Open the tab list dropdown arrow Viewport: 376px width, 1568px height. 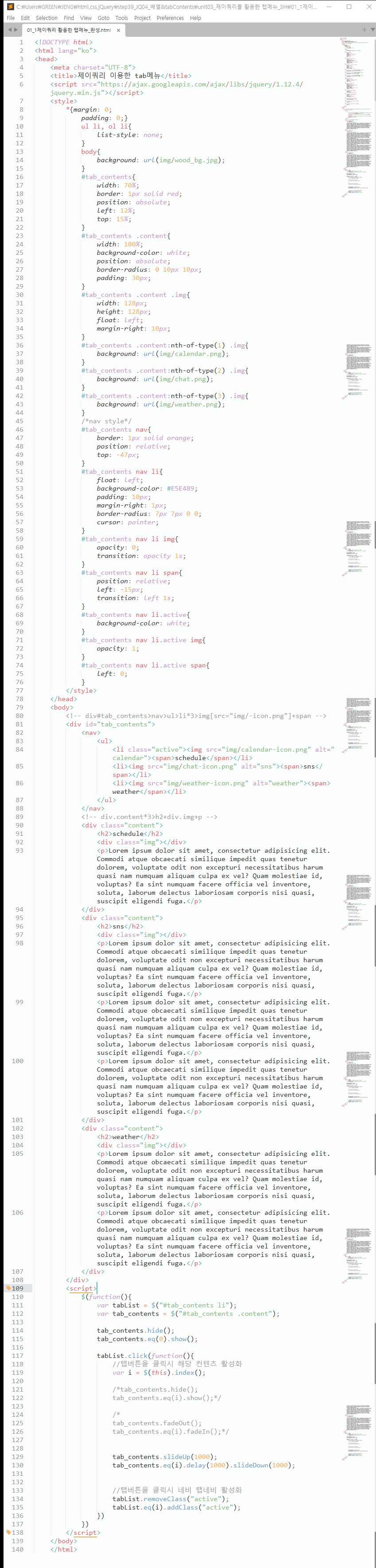(372, 29)
